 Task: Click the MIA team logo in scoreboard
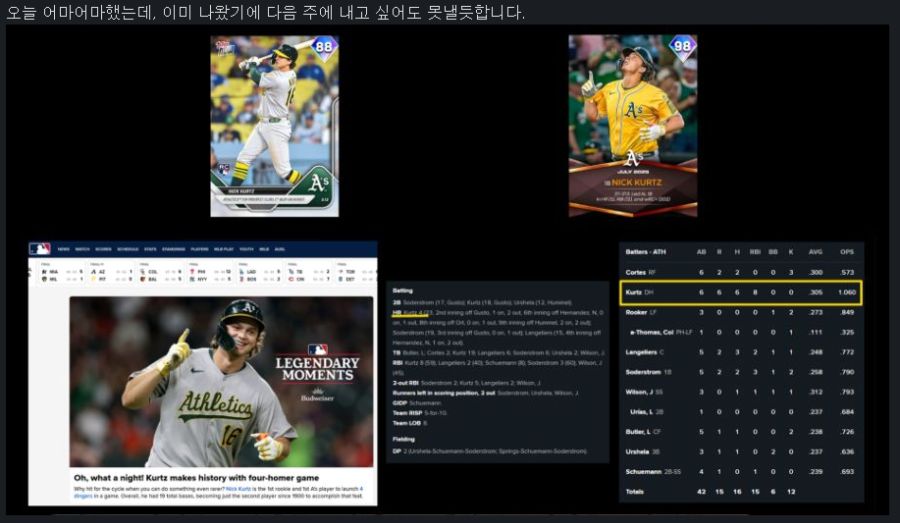(x=44, y=272)
